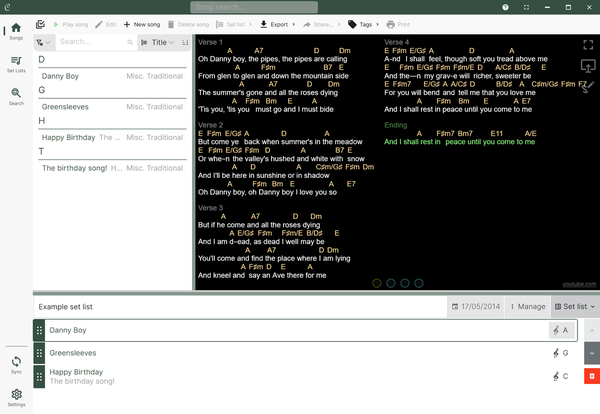Viewport: 600px width, 414px height.
Task: Select Greensleeves in the song list
Action: [112, 107]
